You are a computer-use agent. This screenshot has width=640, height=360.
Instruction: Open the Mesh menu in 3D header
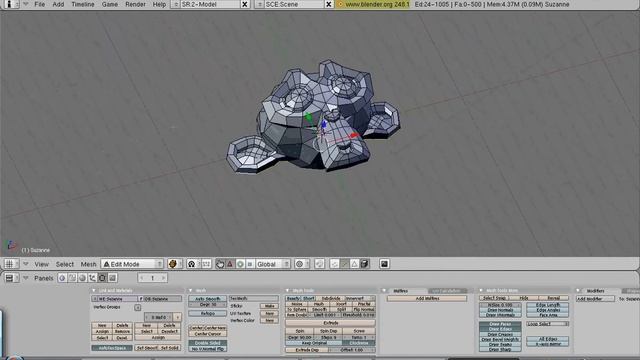[x=88, y=264]
